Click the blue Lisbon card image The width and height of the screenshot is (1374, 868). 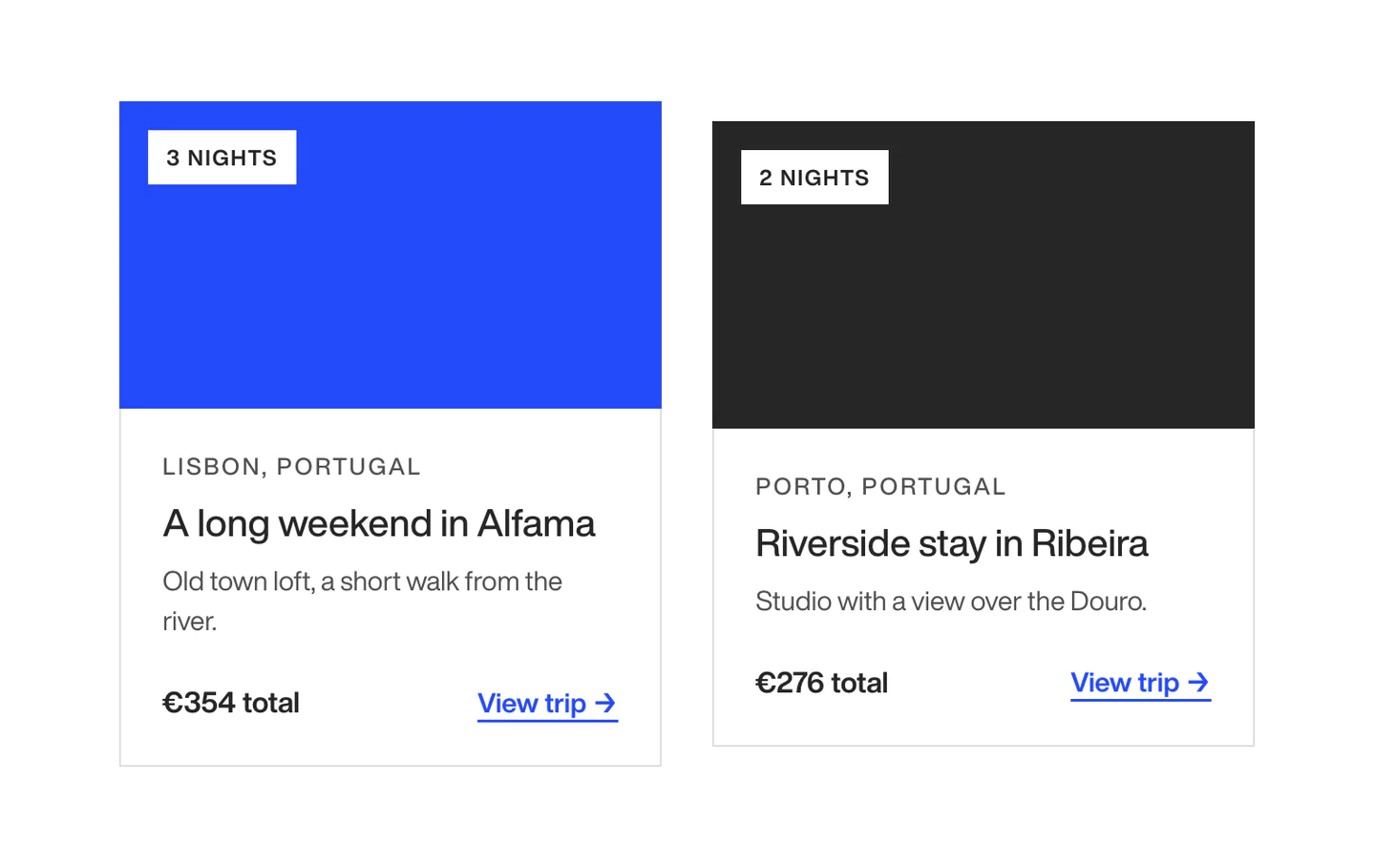(x=390, y=255)
